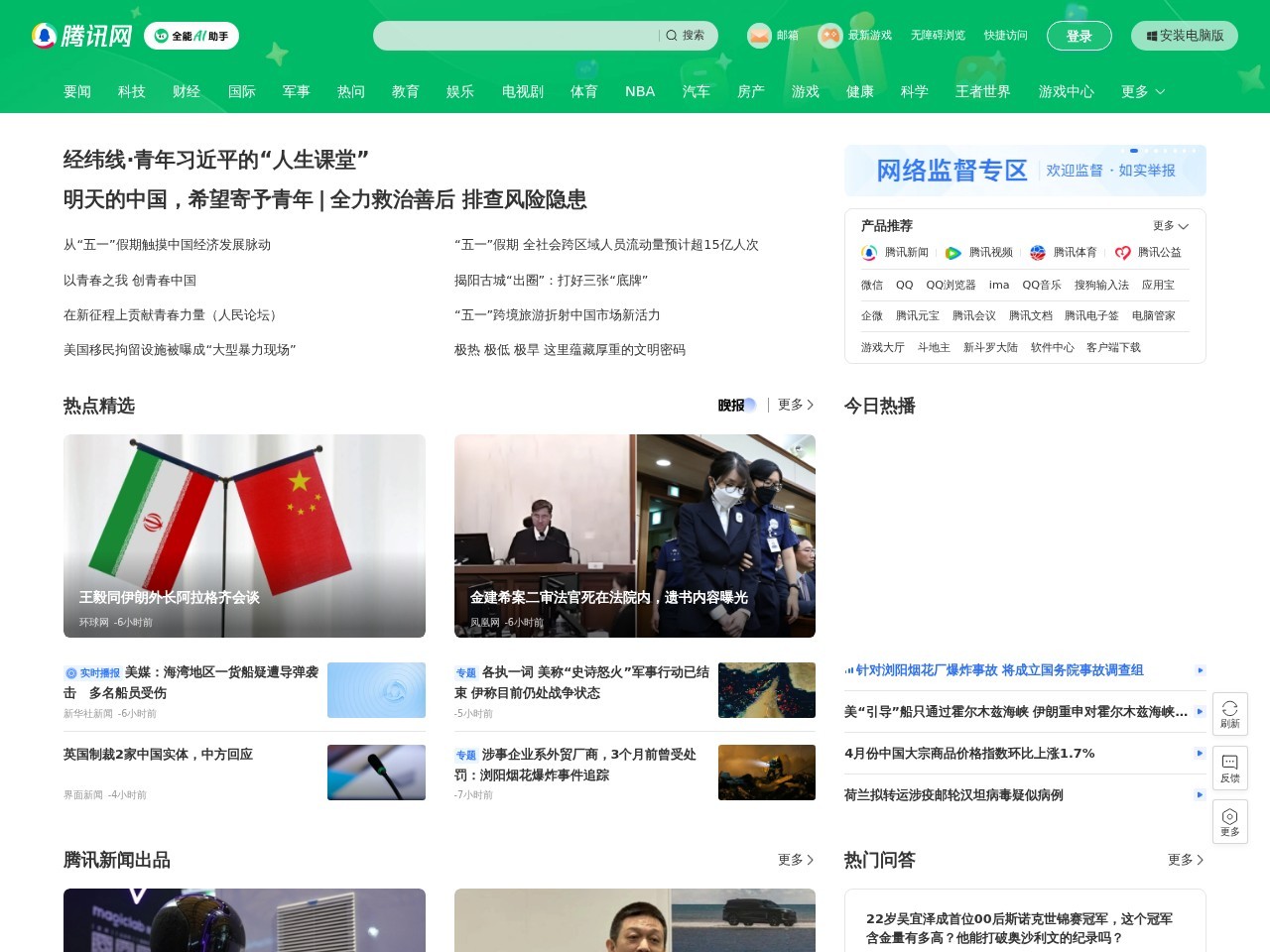Open the 最新游戏 gamepad icon
Viewport: 1270px width, 952px height.
[830, 36]
